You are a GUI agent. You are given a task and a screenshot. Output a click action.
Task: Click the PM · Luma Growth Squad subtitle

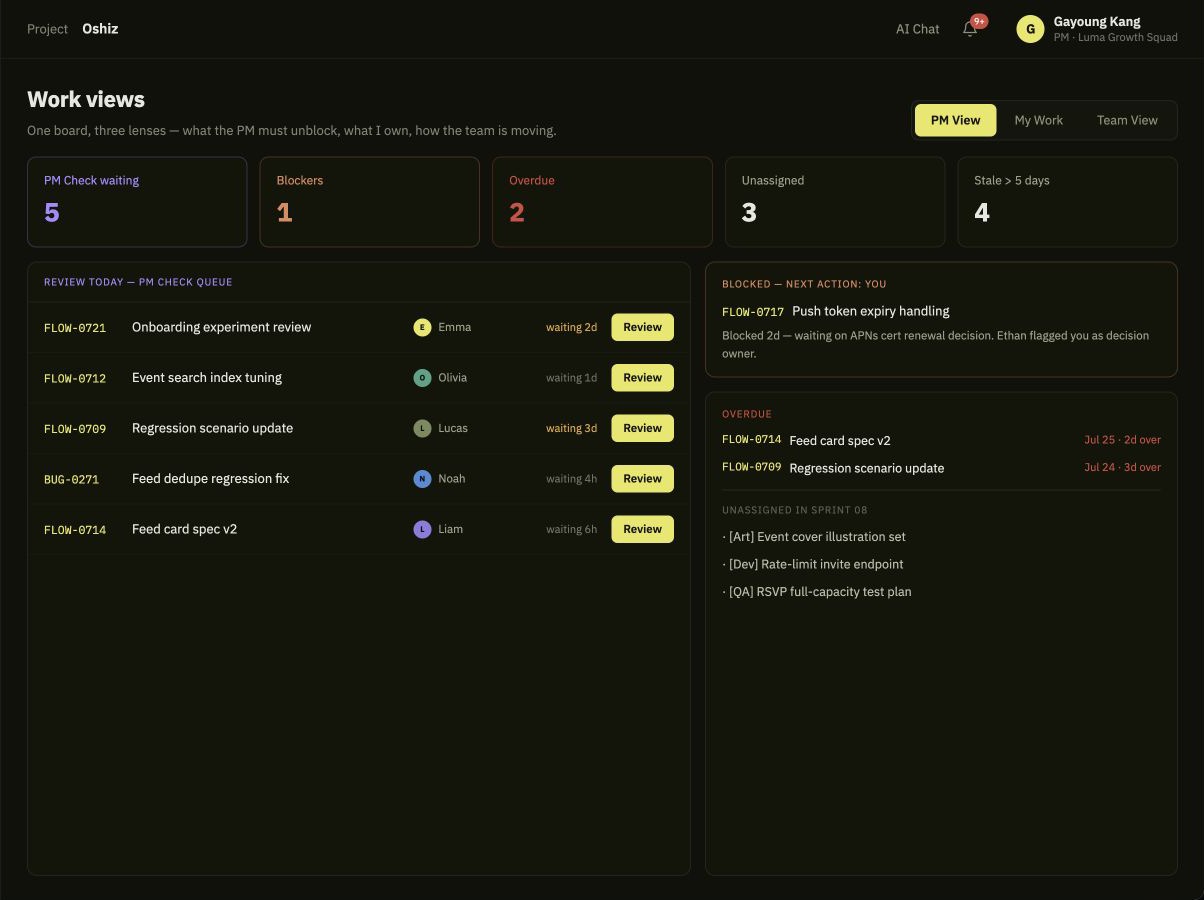tap(1115, 37)
